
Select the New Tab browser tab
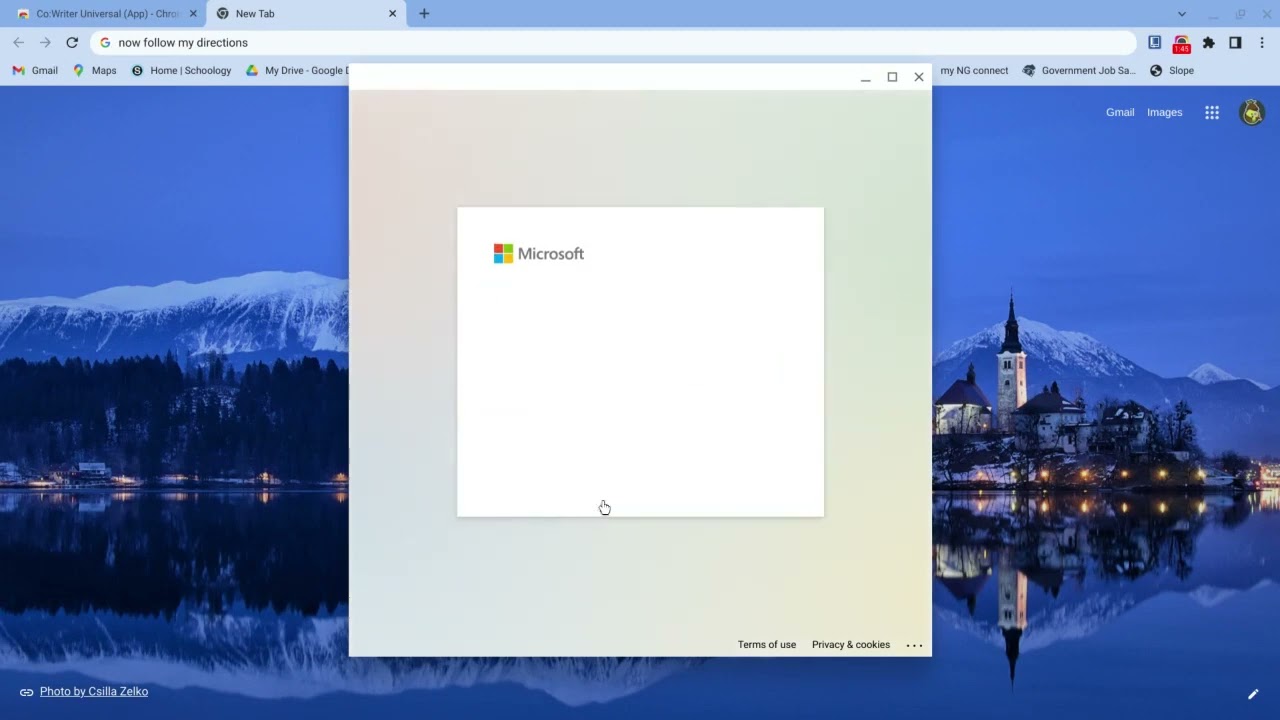click(x=306, y=14)
